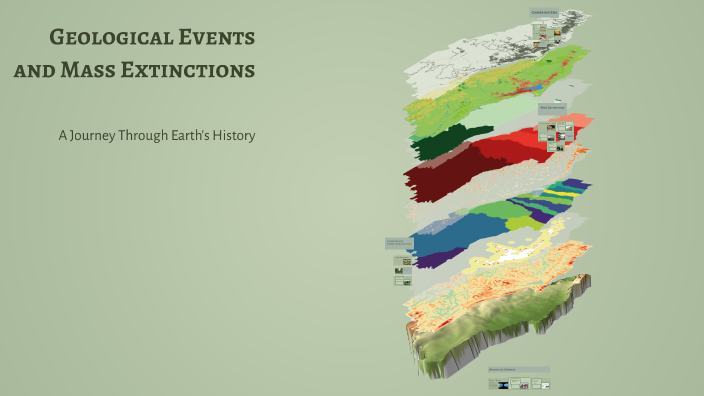This screenshot has height=396, width=704.
Task: Open the Earth globes slide thumbnail at bottom
Action: [498, 383]
